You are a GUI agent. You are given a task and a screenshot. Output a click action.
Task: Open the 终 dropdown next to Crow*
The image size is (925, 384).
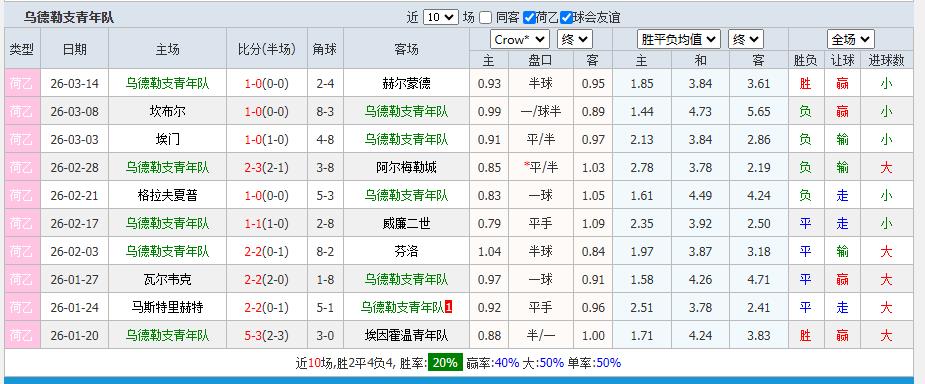point(575,40)
